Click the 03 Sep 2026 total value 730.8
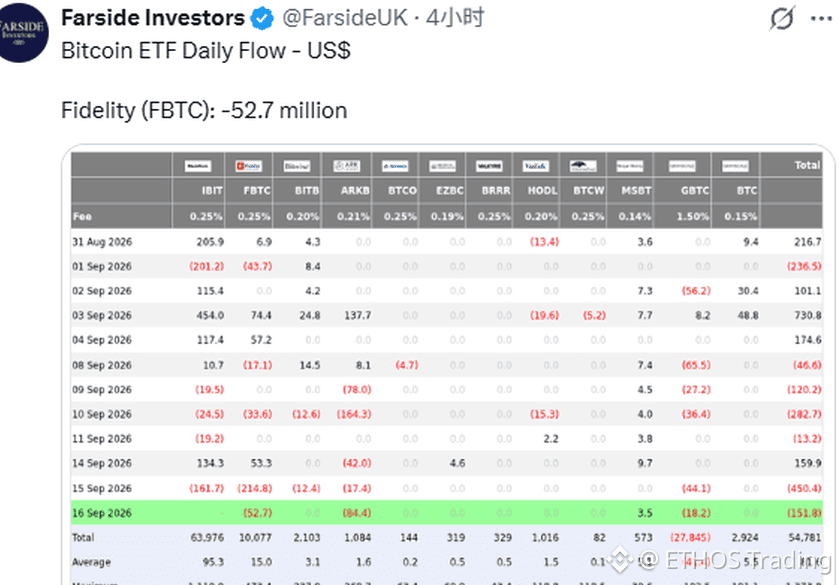This screenshot has height=585, width=840. [808, 316]
